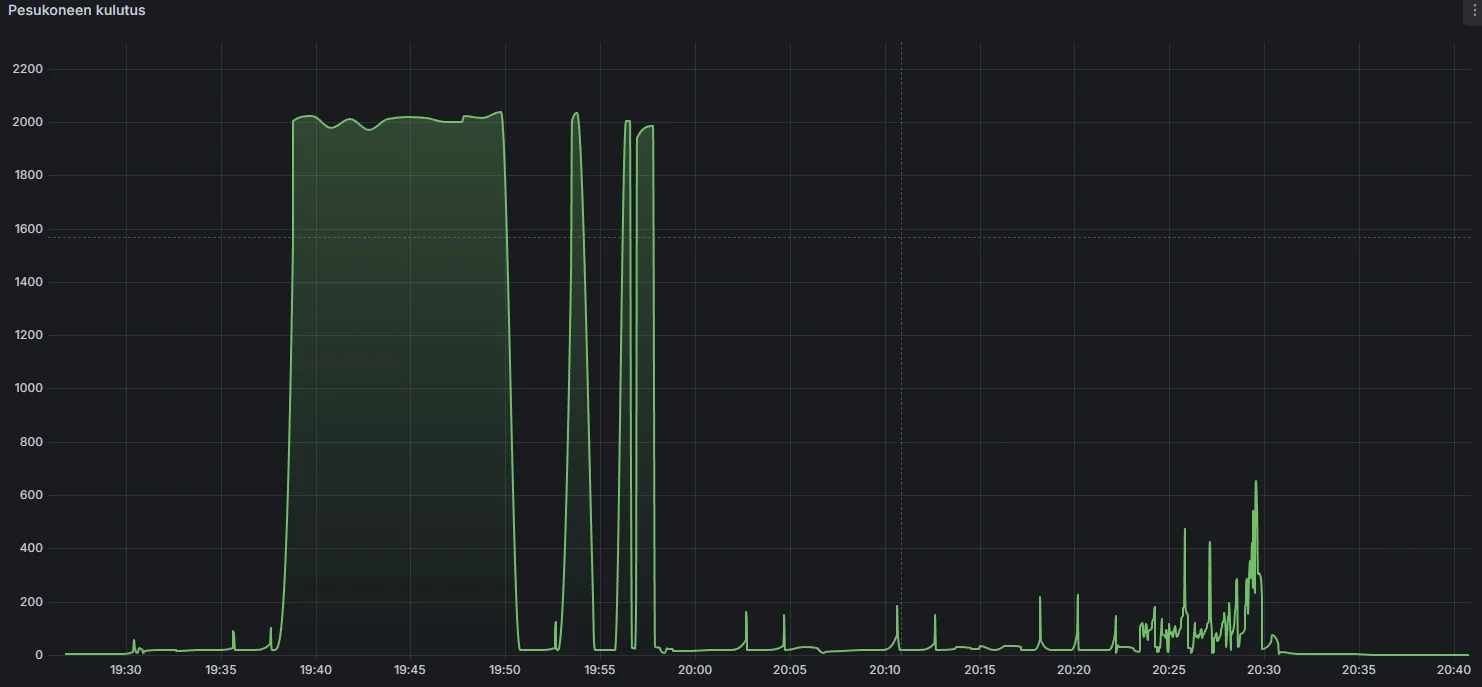Click the spike at 20:20 near 200
This screenshot has width=1482, height=687.
click(x=1077, y=597)
